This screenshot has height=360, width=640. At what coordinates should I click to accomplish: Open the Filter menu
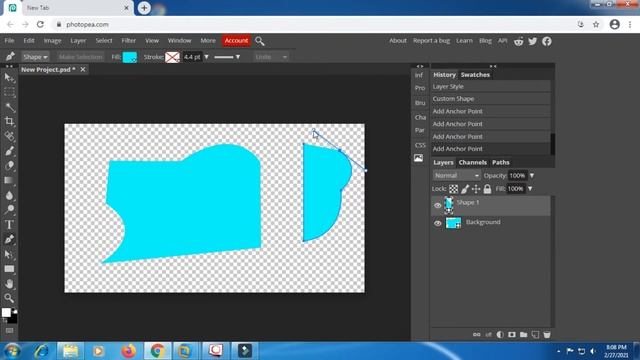129,41
